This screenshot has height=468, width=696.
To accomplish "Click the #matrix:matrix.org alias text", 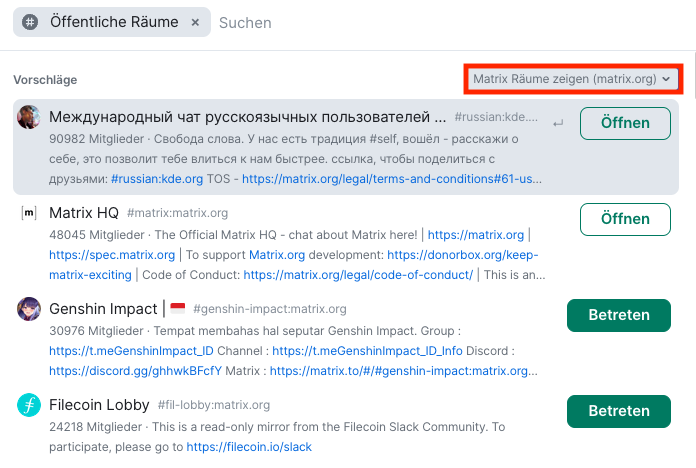I will click(178, 213).
